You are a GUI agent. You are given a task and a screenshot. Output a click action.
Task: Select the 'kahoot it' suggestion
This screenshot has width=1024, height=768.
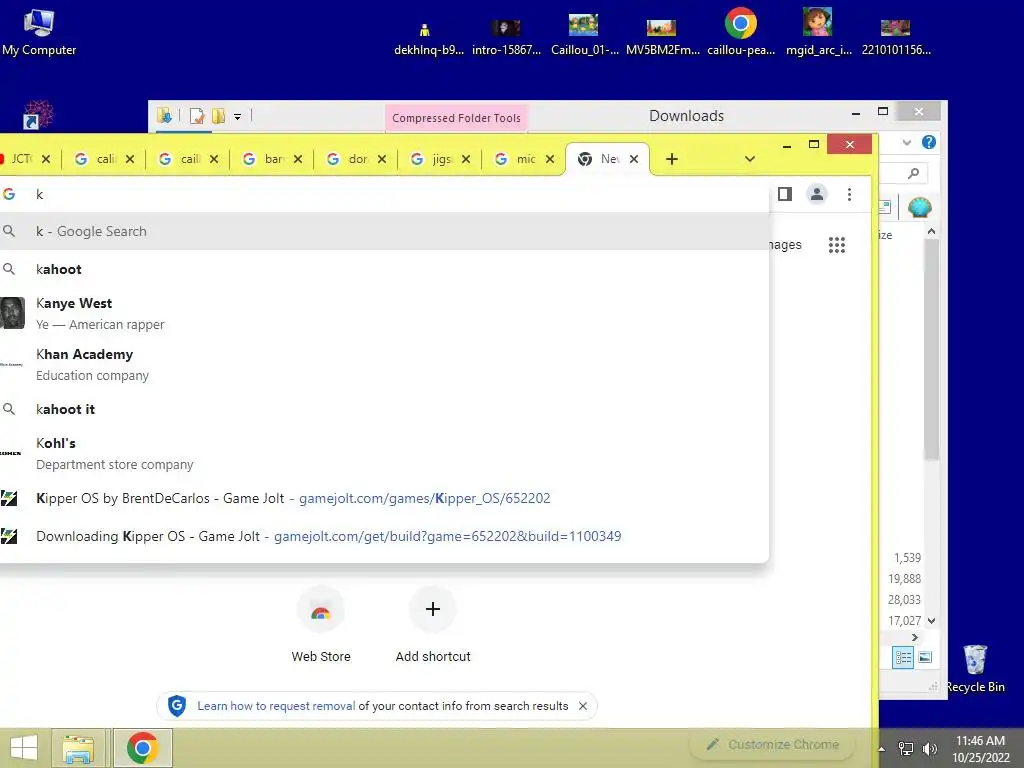point(384,409)
